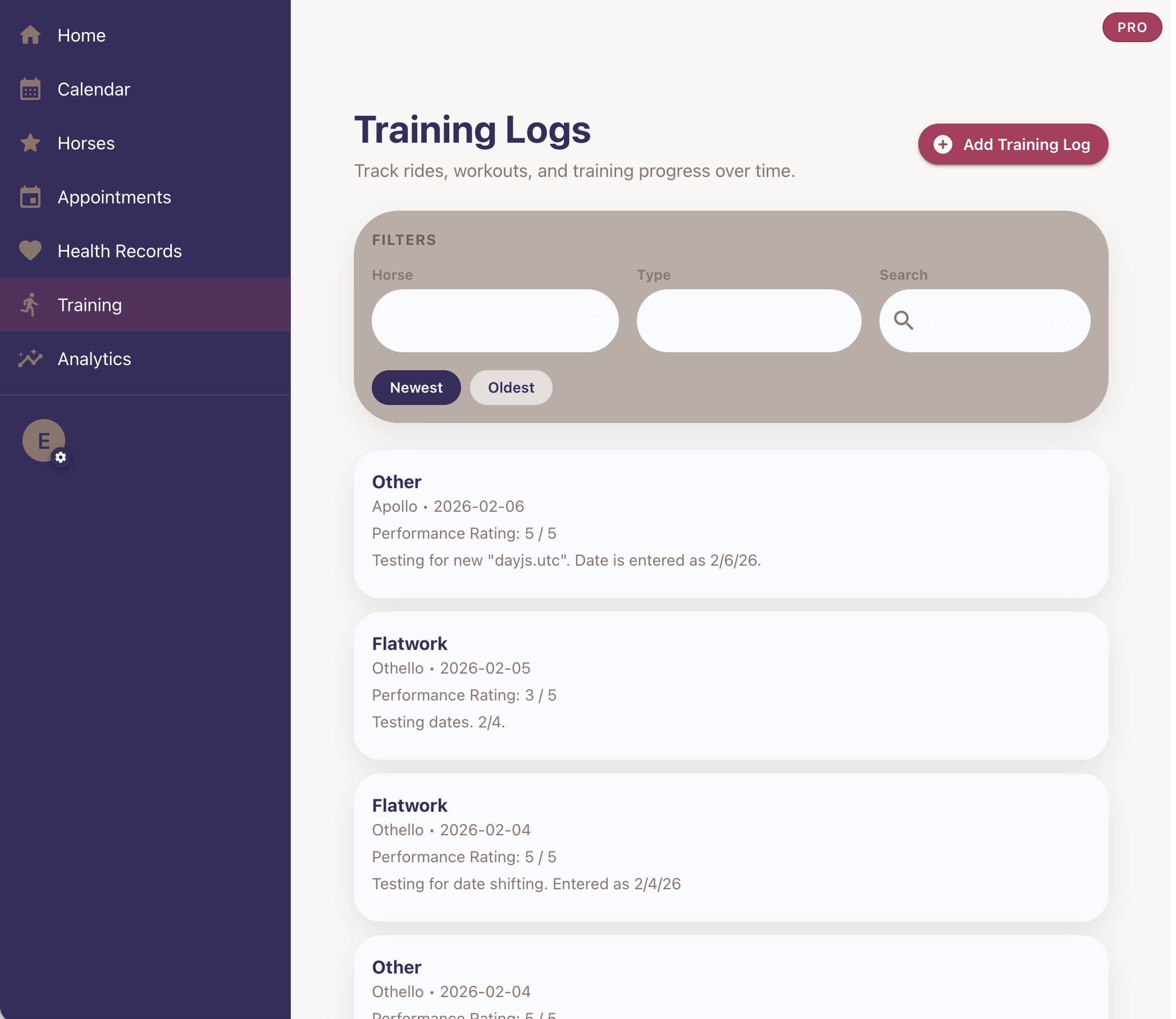Click the Appointments calendar icon

coord(30,197)
